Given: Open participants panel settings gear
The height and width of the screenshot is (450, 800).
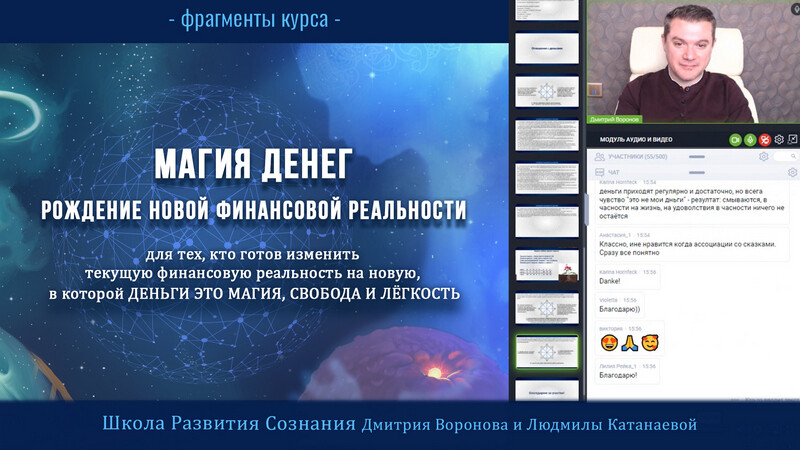Looking at the screenshot, I should click(x=764, y=157).
